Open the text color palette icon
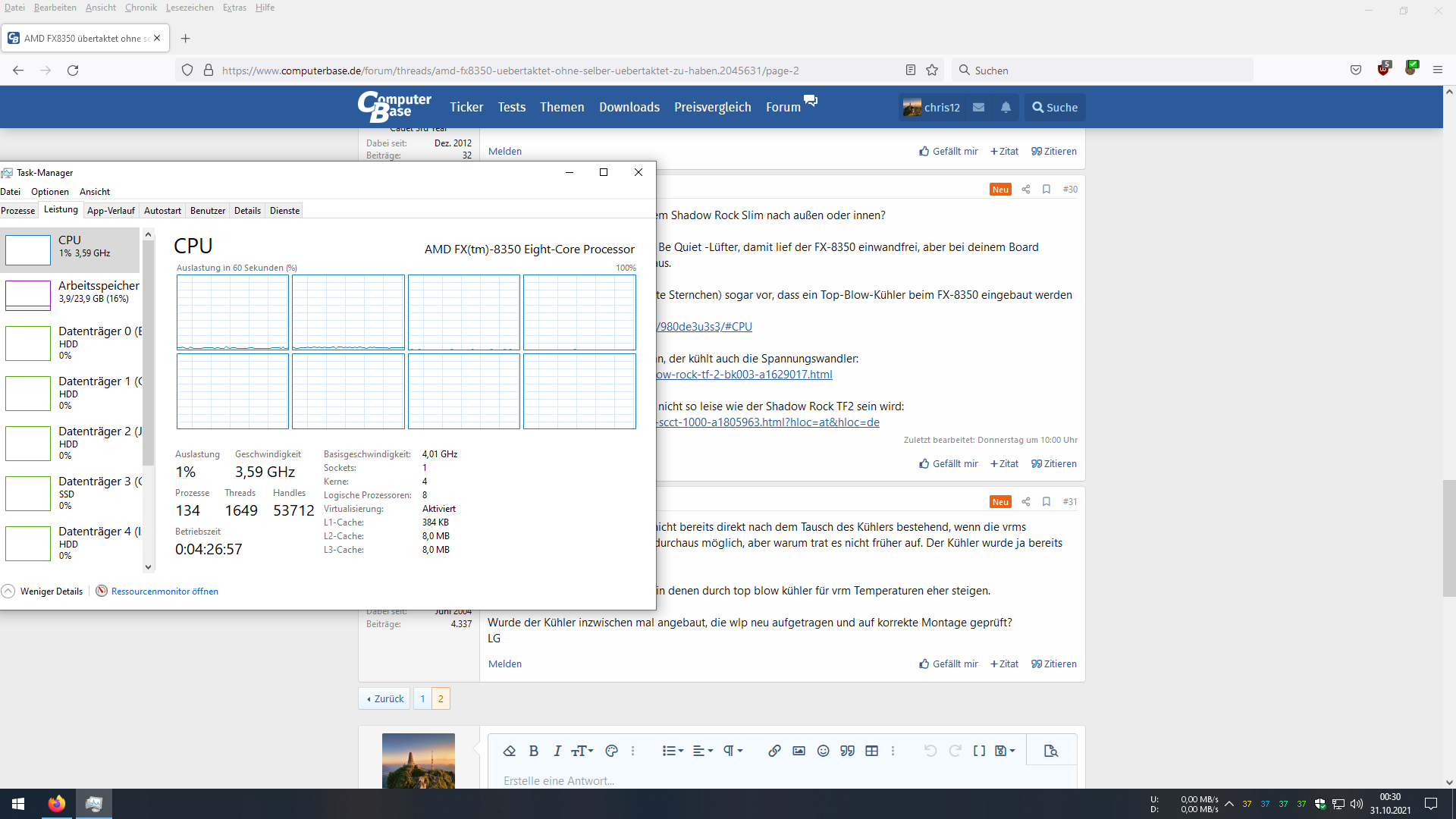 [x=611, y=751]
